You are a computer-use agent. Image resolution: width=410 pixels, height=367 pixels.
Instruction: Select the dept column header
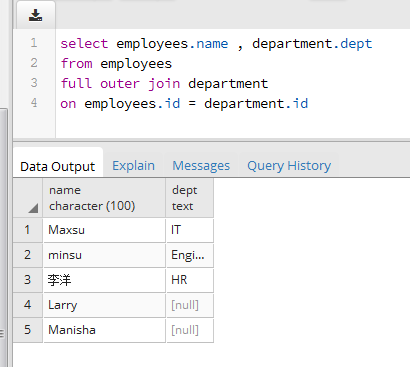(x=190, y=198)
